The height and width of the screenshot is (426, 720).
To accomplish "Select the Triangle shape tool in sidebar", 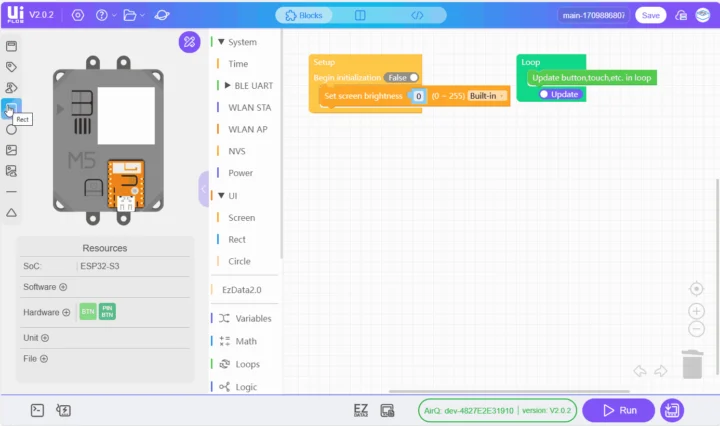I will coord(11,212).
